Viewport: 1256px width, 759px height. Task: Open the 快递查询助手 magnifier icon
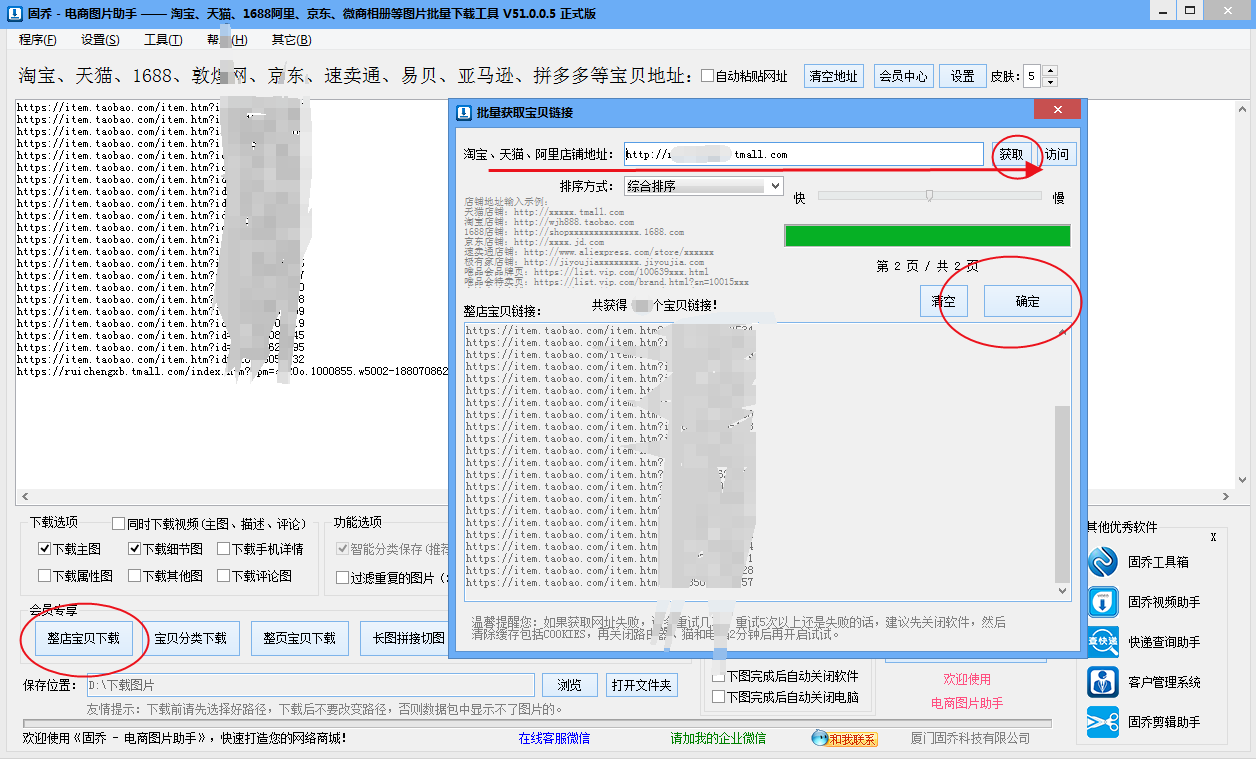1103,642
